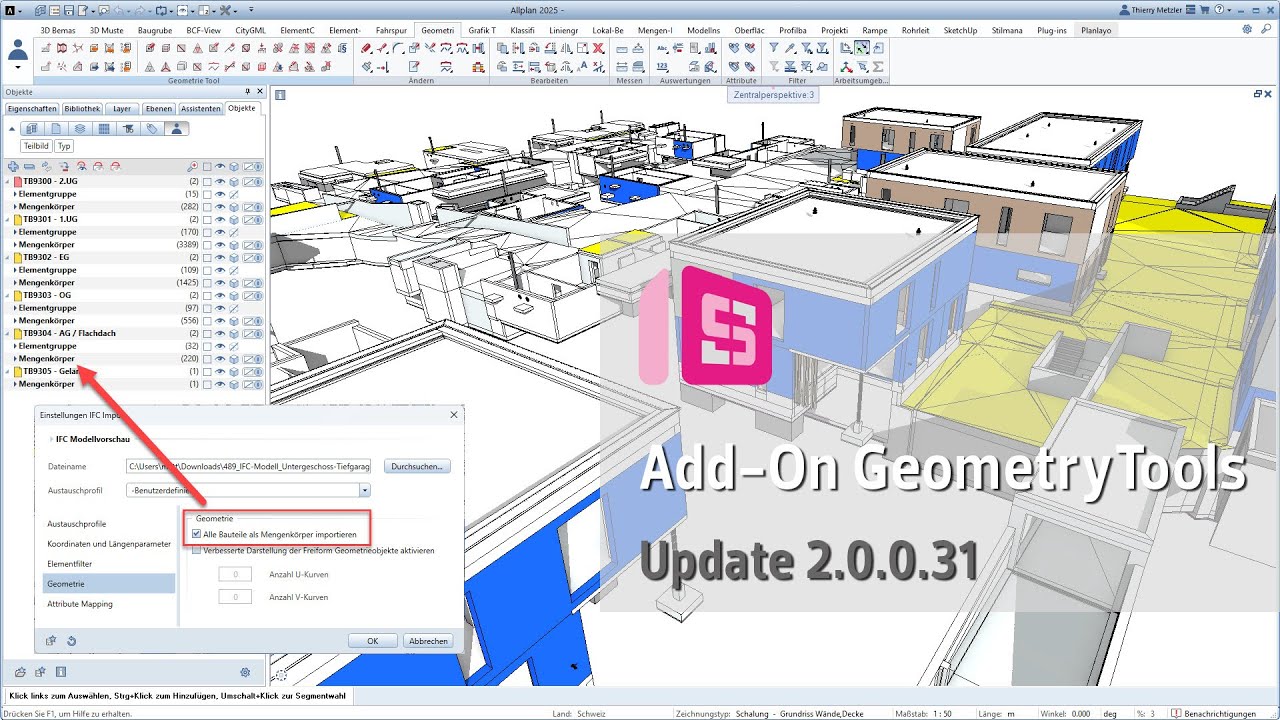This screenshot has height=720, width=1280.
Task: Collapse the TB9302 - EG tree node
Action: coord(7,257)
